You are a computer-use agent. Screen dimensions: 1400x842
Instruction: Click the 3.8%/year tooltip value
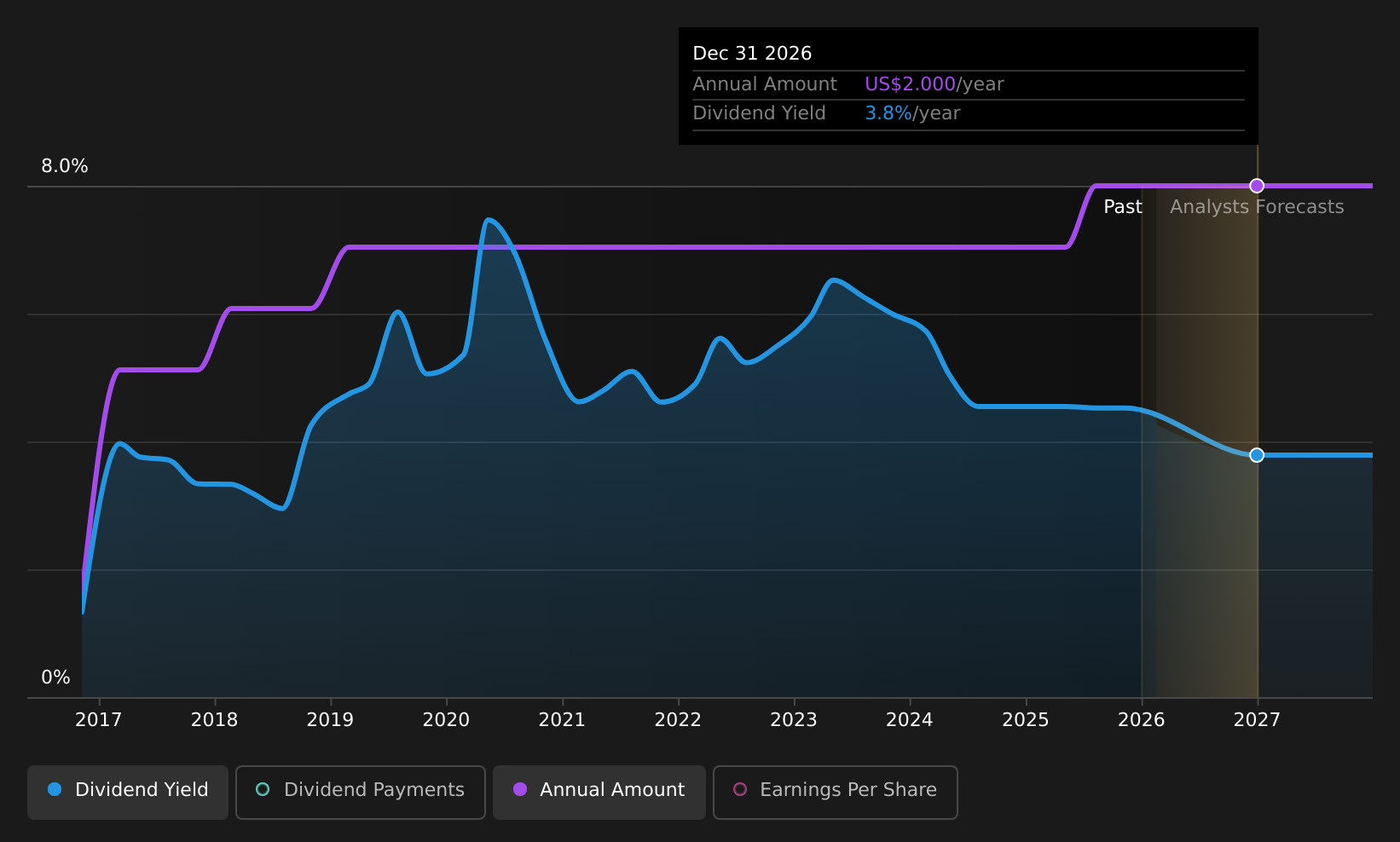pyautogui.click(x=912, y=113)
